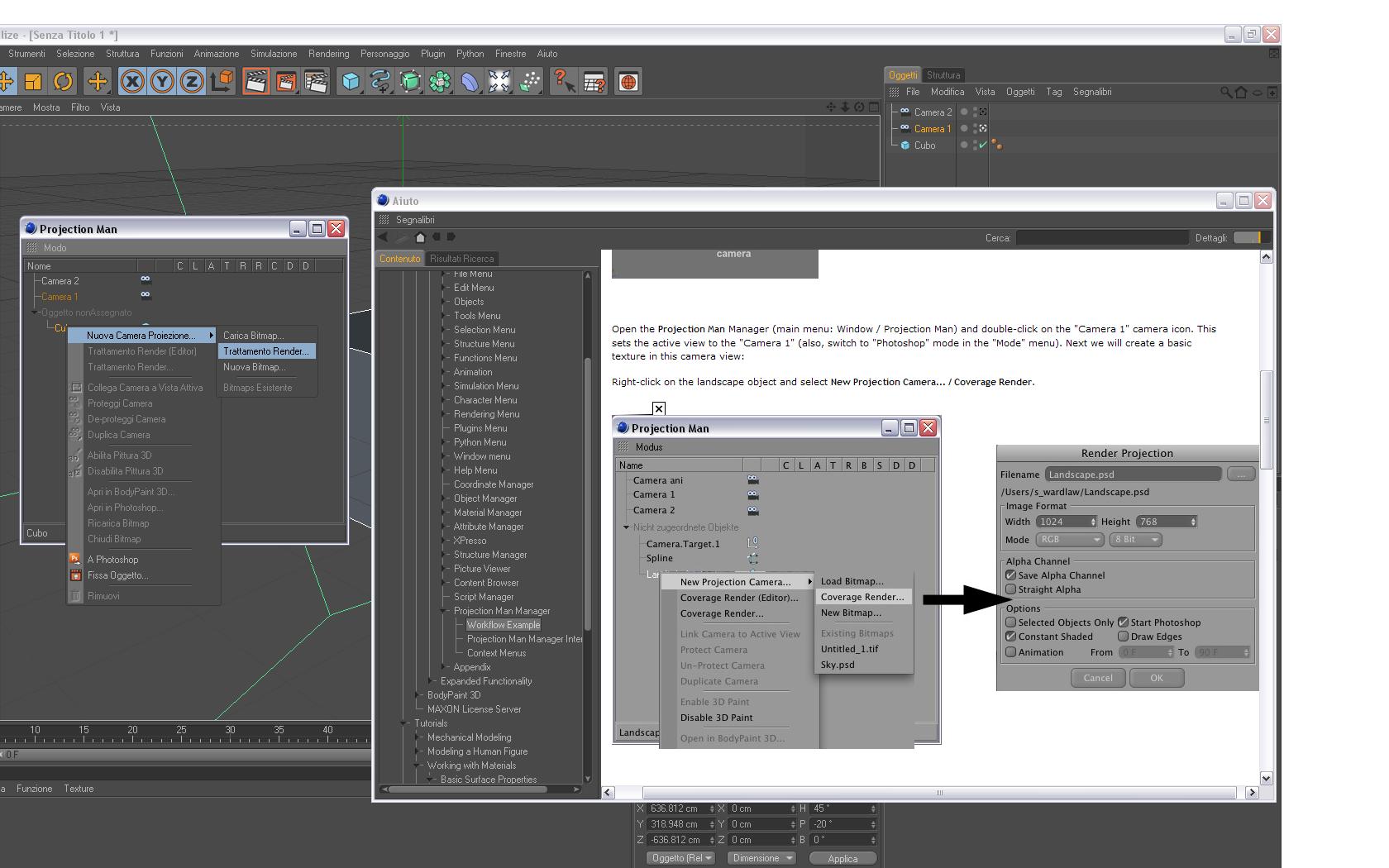This screenshot has width=1389, height=868.
Task: Toggle the X axis lock
Action: point(132,81)
